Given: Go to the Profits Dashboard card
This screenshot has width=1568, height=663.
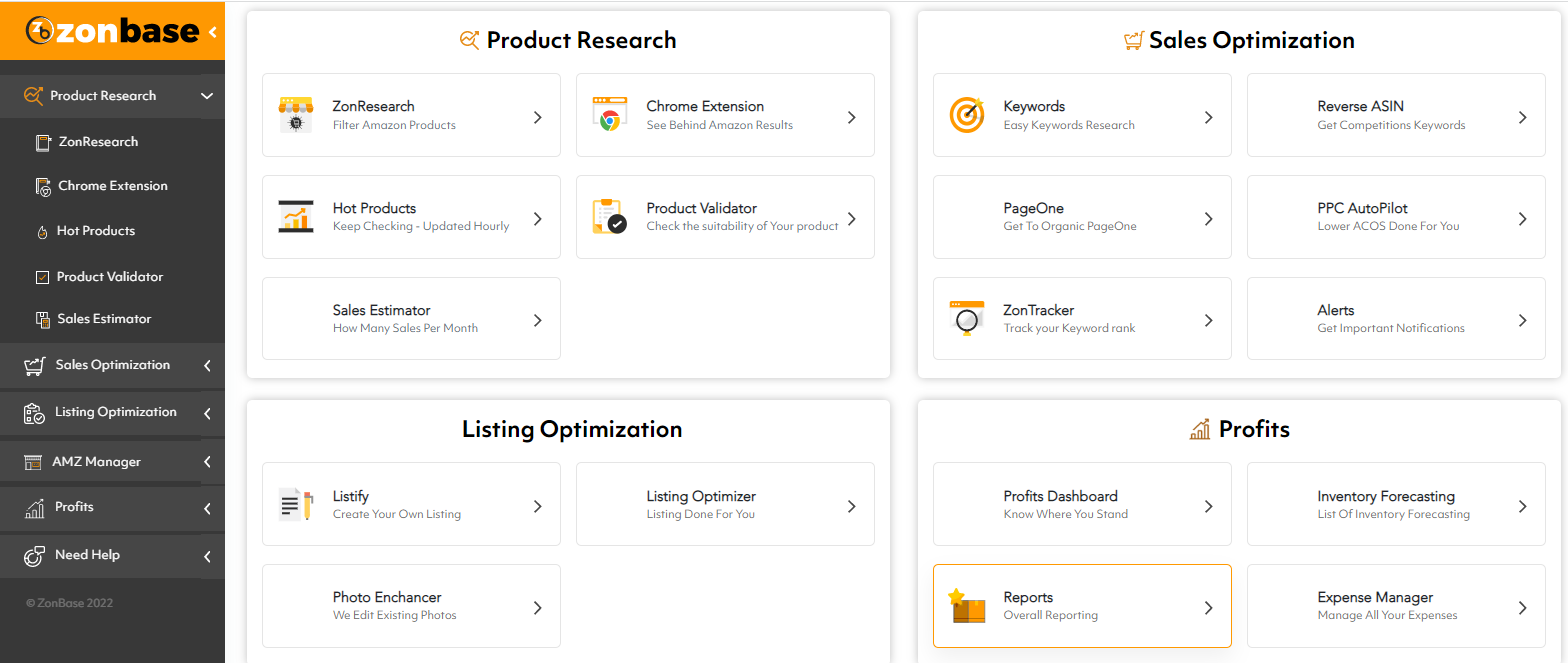Looking at the screenshot, I should point(1082,504).
